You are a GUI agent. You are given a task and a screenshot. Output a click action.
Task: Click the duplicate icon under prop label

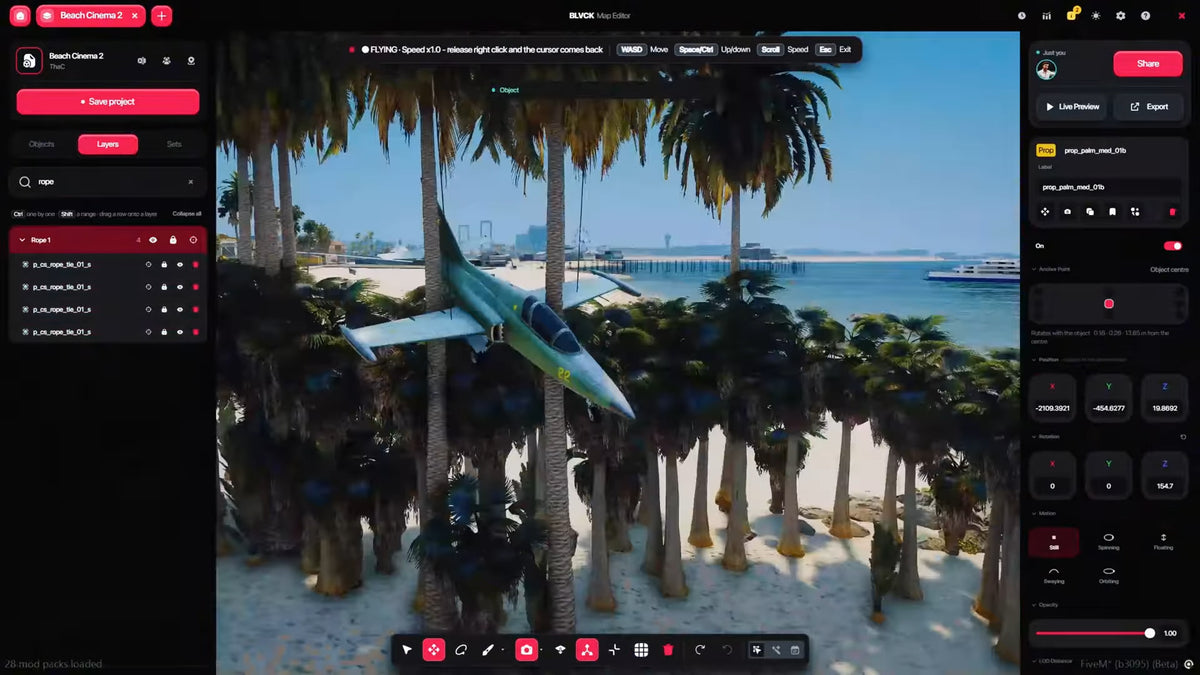point(1090,212)
